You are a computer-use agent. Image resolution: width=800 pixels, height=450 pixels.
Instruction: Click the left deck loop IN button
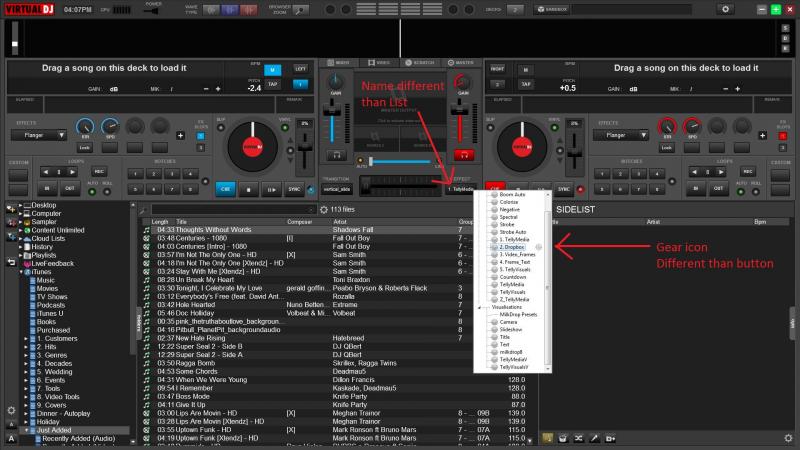47,188
